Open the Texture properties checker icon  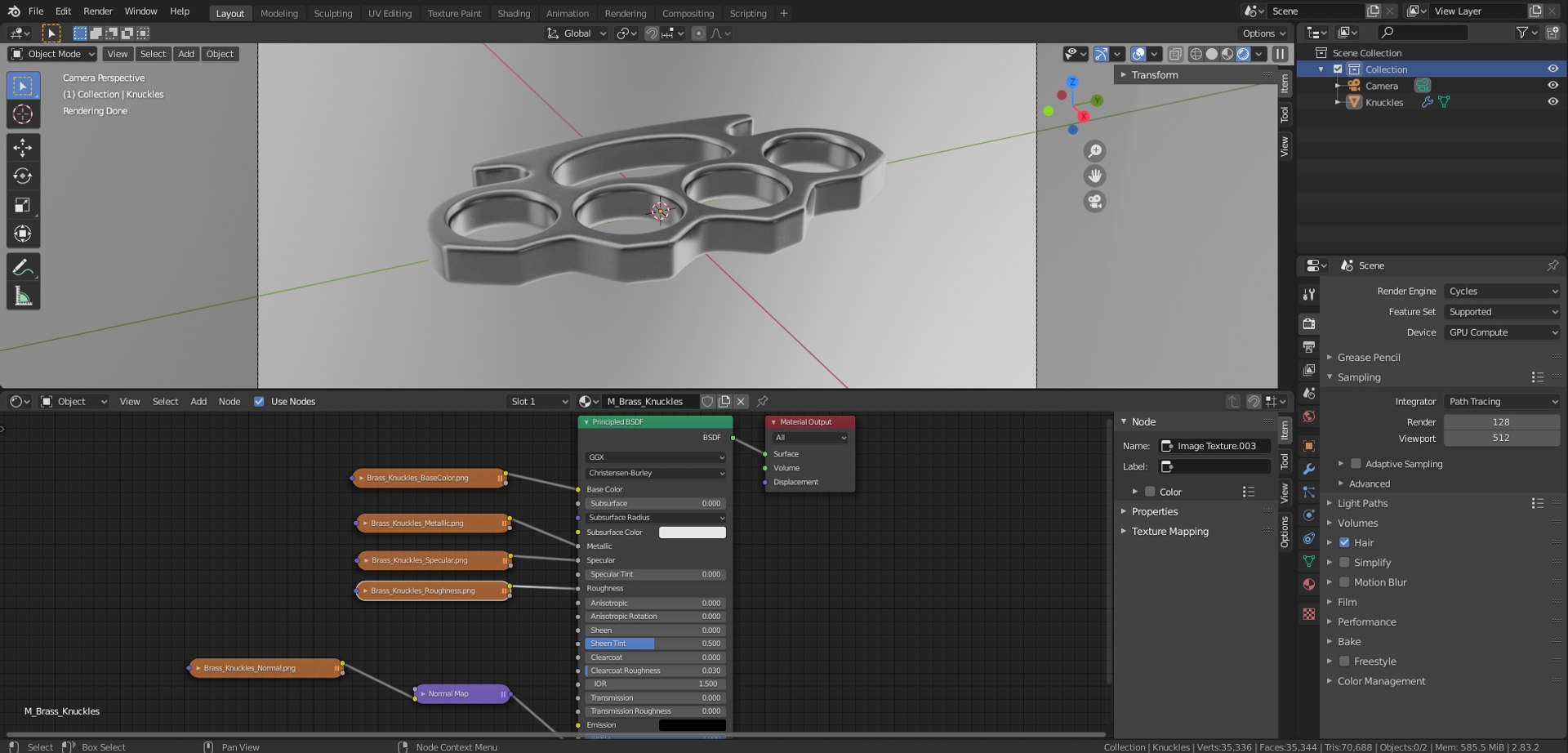[1309, 613]
